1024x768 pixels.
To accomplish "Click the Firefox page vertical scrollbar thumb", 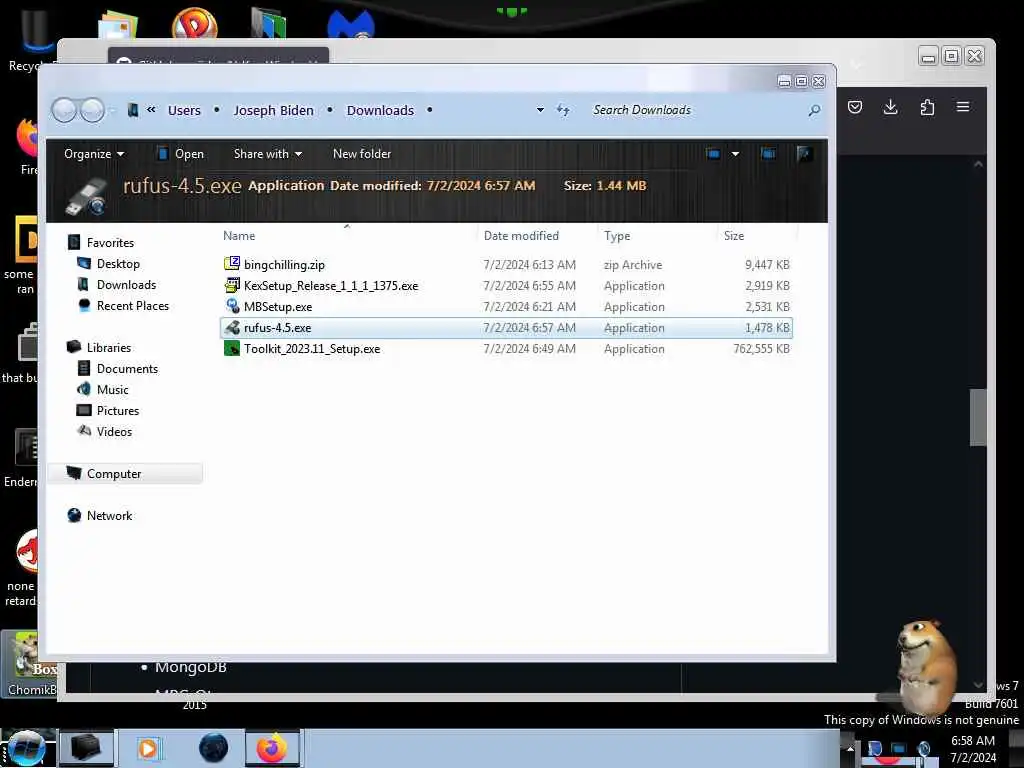I will tap(978, 417).
